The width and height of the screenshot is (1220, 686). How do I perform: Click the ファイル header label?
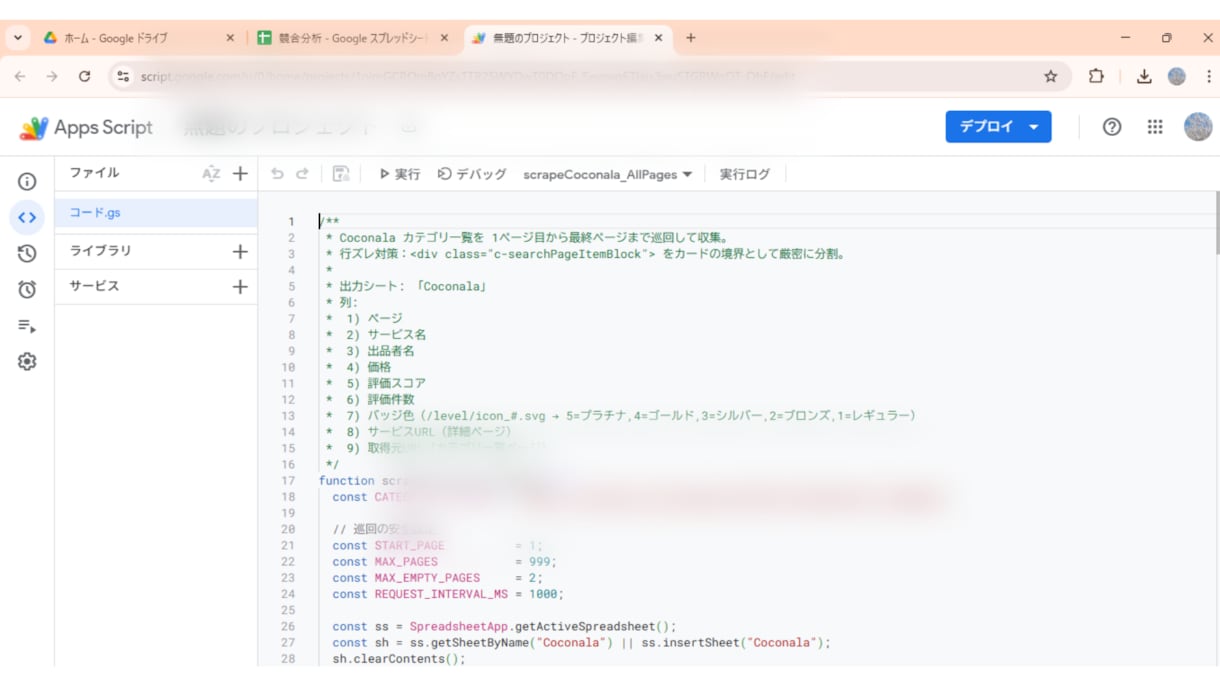pos(94,173)
